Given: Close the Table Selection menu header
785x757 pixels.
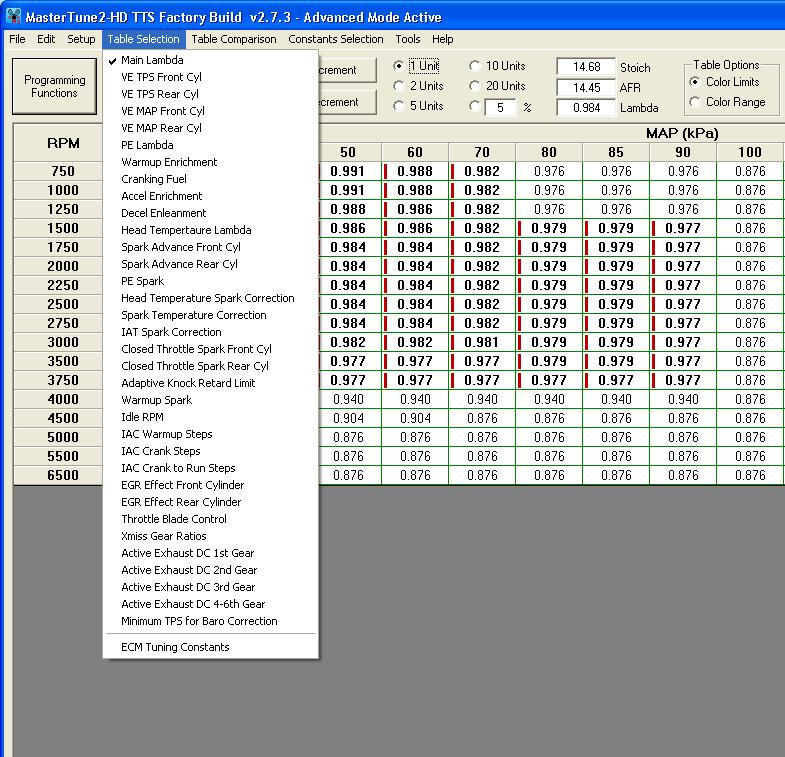Looking at the screenshot, I should pyautogui.click(x=143, y=39).
